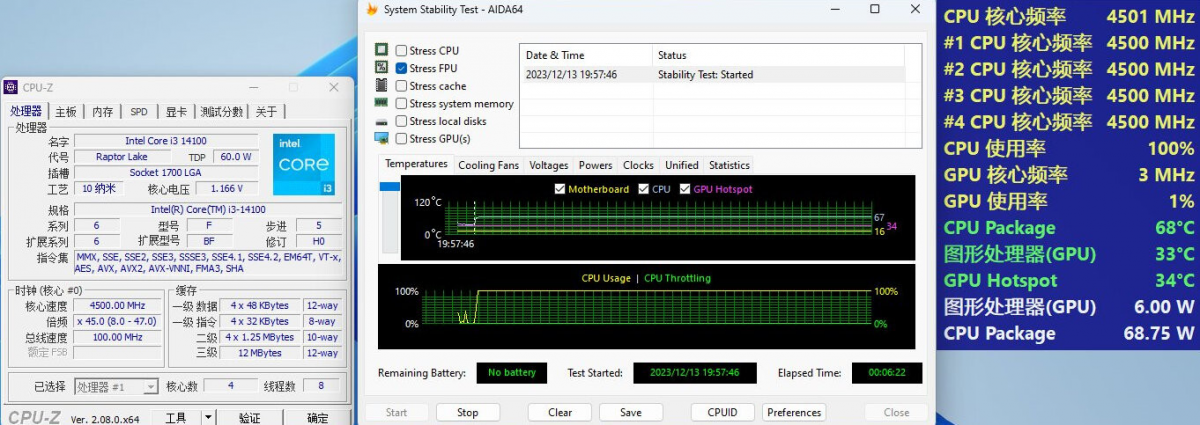The image size is (1200, 425).
Task: Click the Intel Core i3 logo badge
Action: pos(304,165)
